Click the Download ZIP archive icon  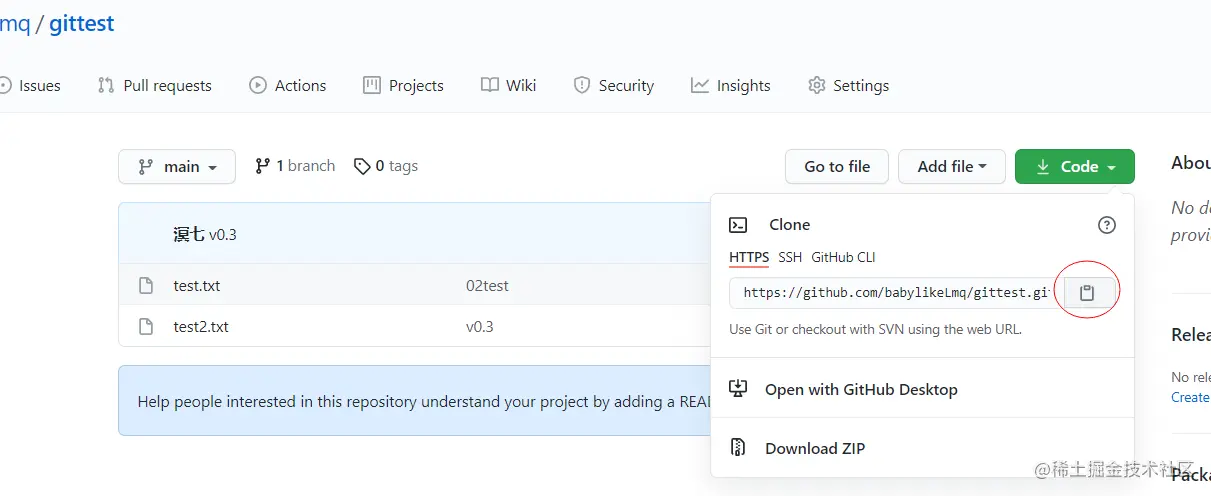739,448
